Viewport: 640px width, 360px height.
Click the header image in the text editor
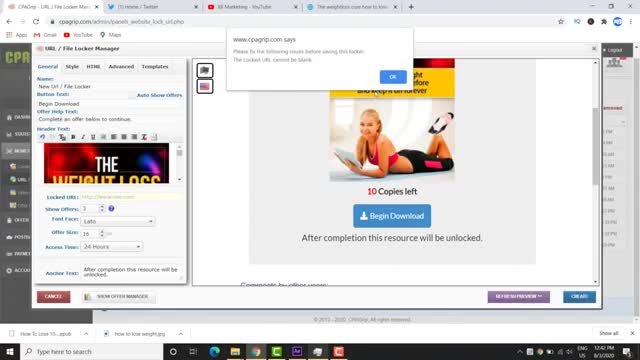pos(106,163)
